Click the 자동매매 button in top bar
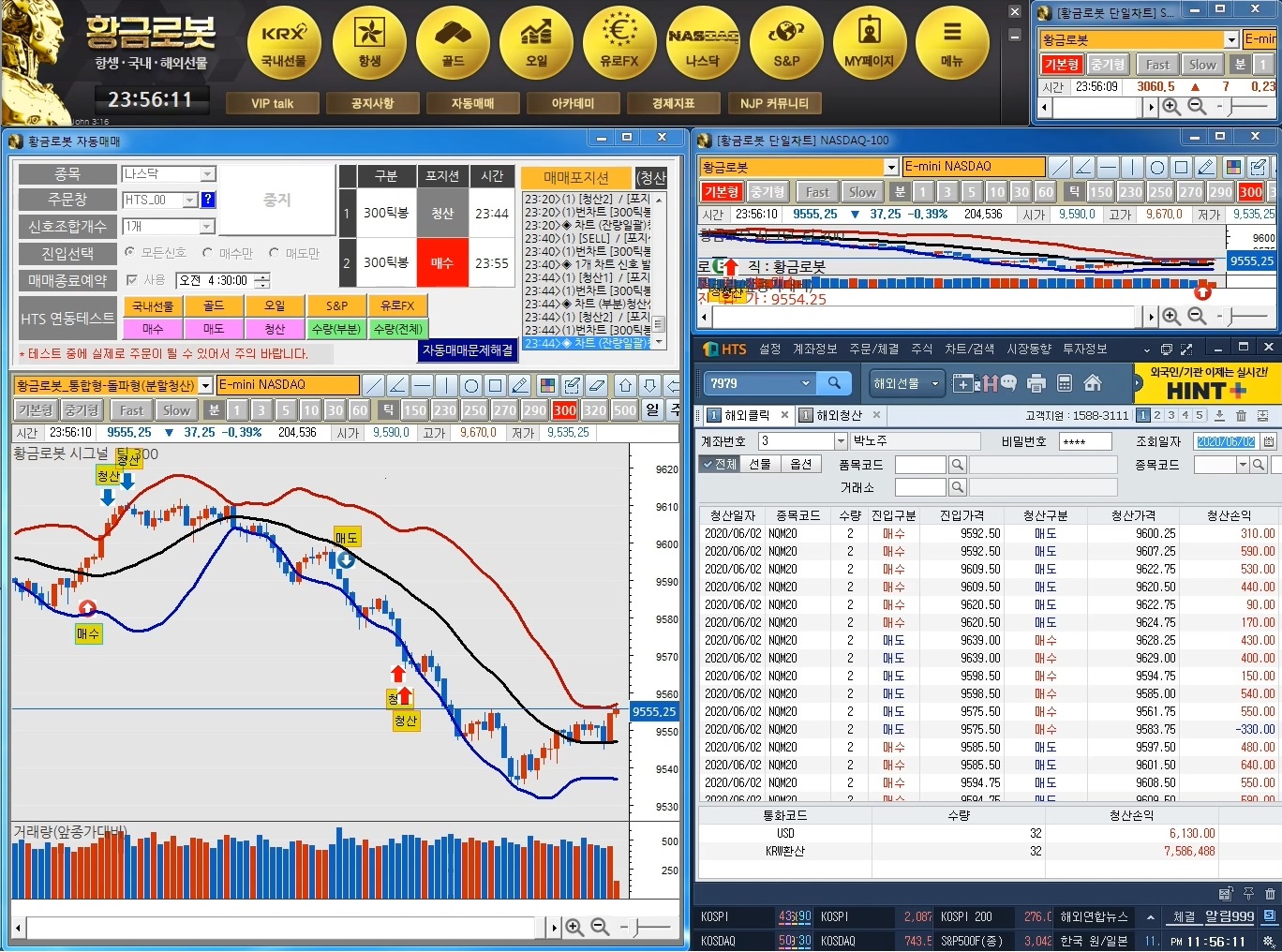This screenshot has width=1282, height=952. (x=473, y=103)
